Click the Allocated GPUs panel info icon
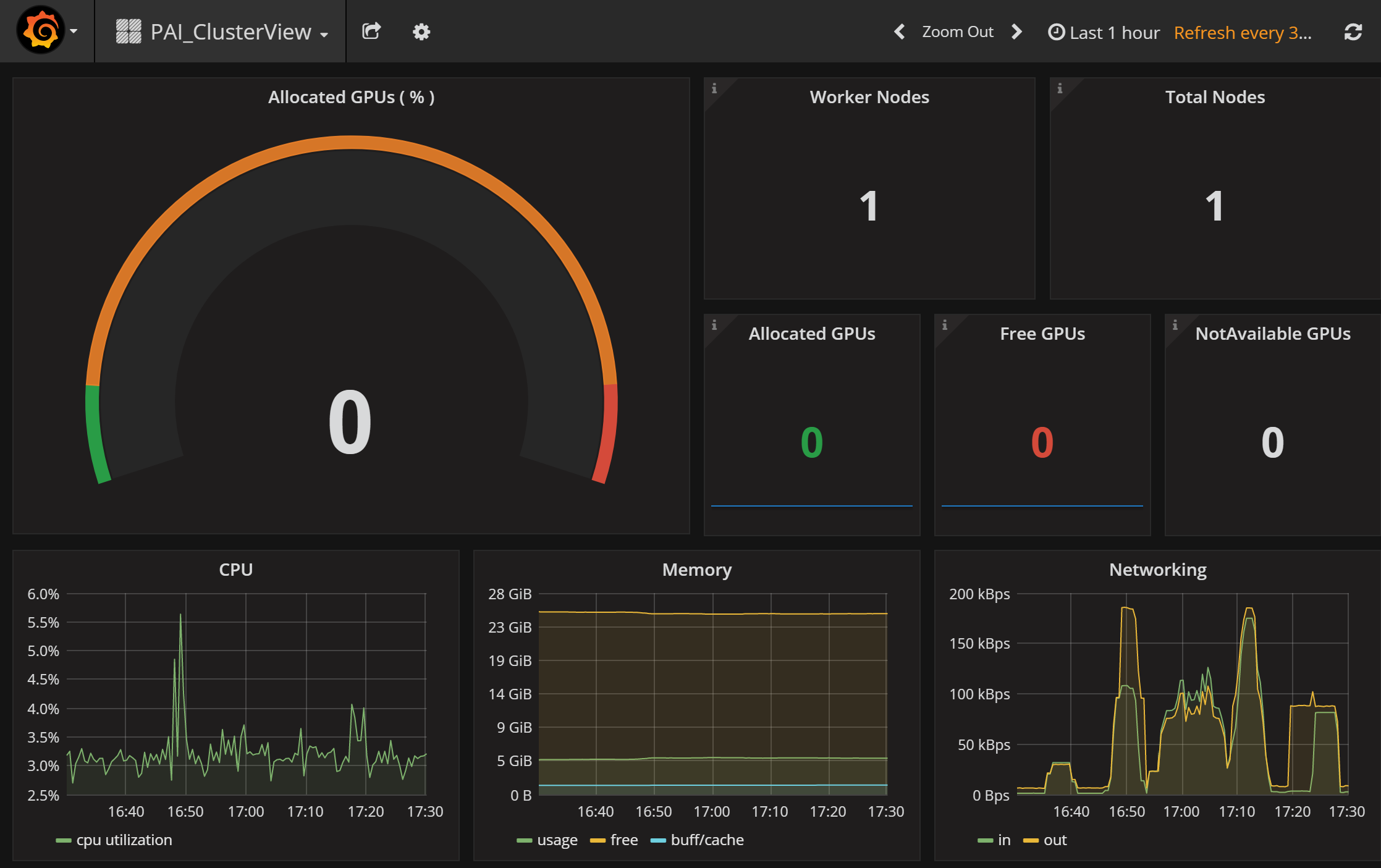The height and width of the screenshot is (868, 1381). pyautogui.click(x=714, y=325)
